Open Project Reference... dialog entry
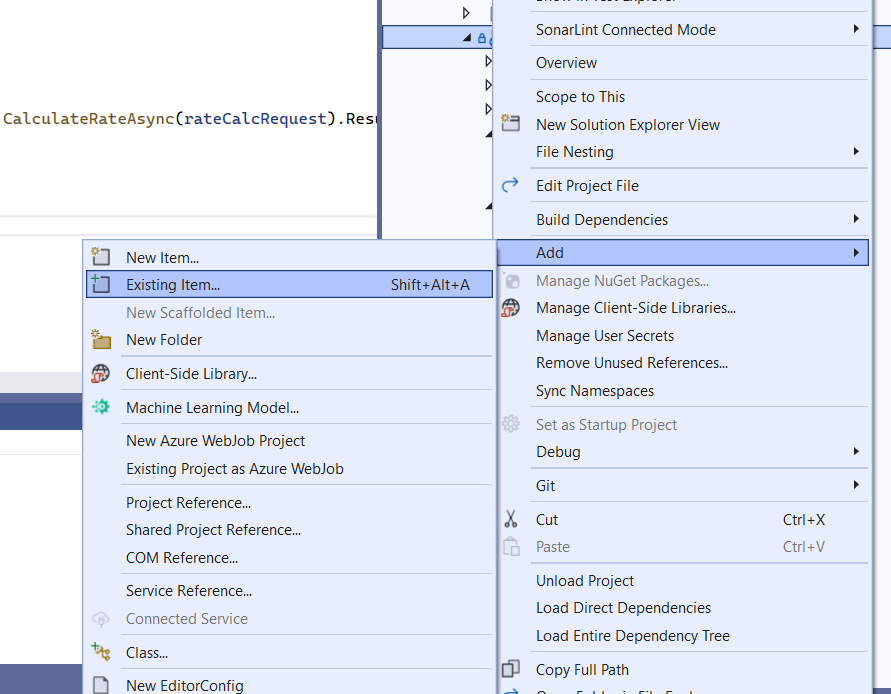891x694 pixels. coord(289,502)
